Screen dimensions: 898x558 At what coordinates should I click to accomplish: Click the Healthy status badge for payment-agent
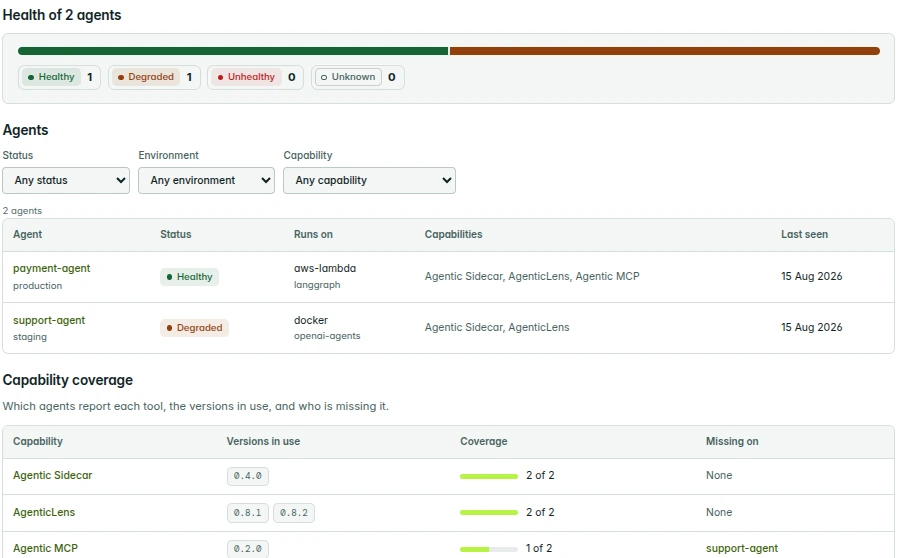[189, 277]
